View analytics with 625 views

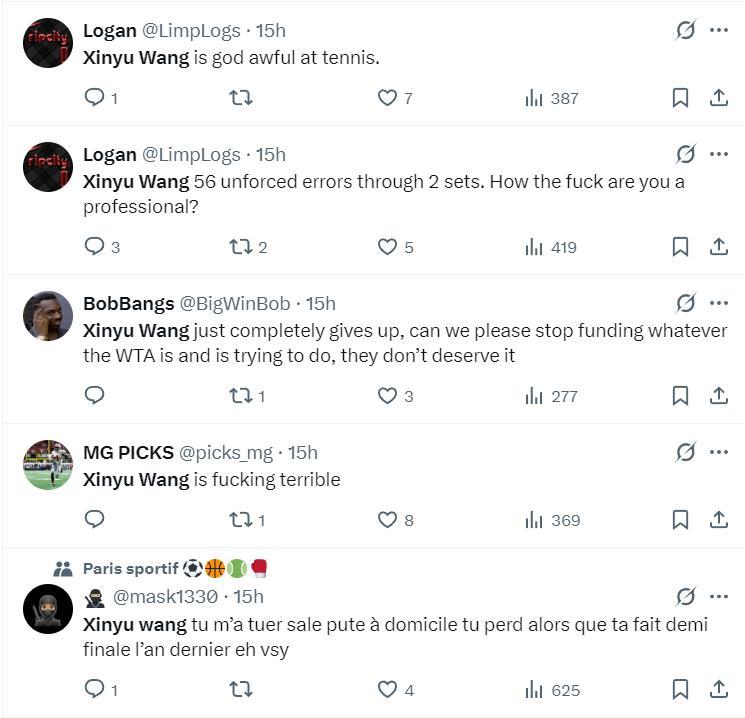552,690
